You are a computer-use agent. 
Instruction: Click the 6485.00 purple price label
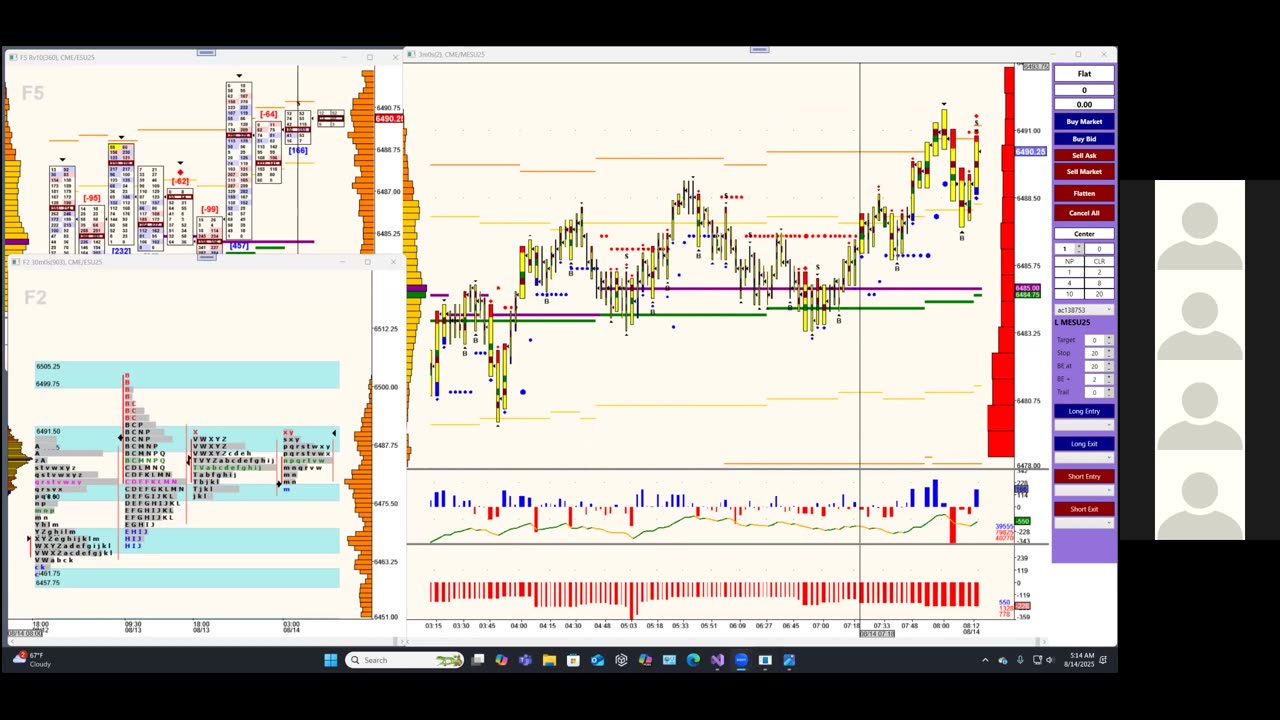point(1028,288)
